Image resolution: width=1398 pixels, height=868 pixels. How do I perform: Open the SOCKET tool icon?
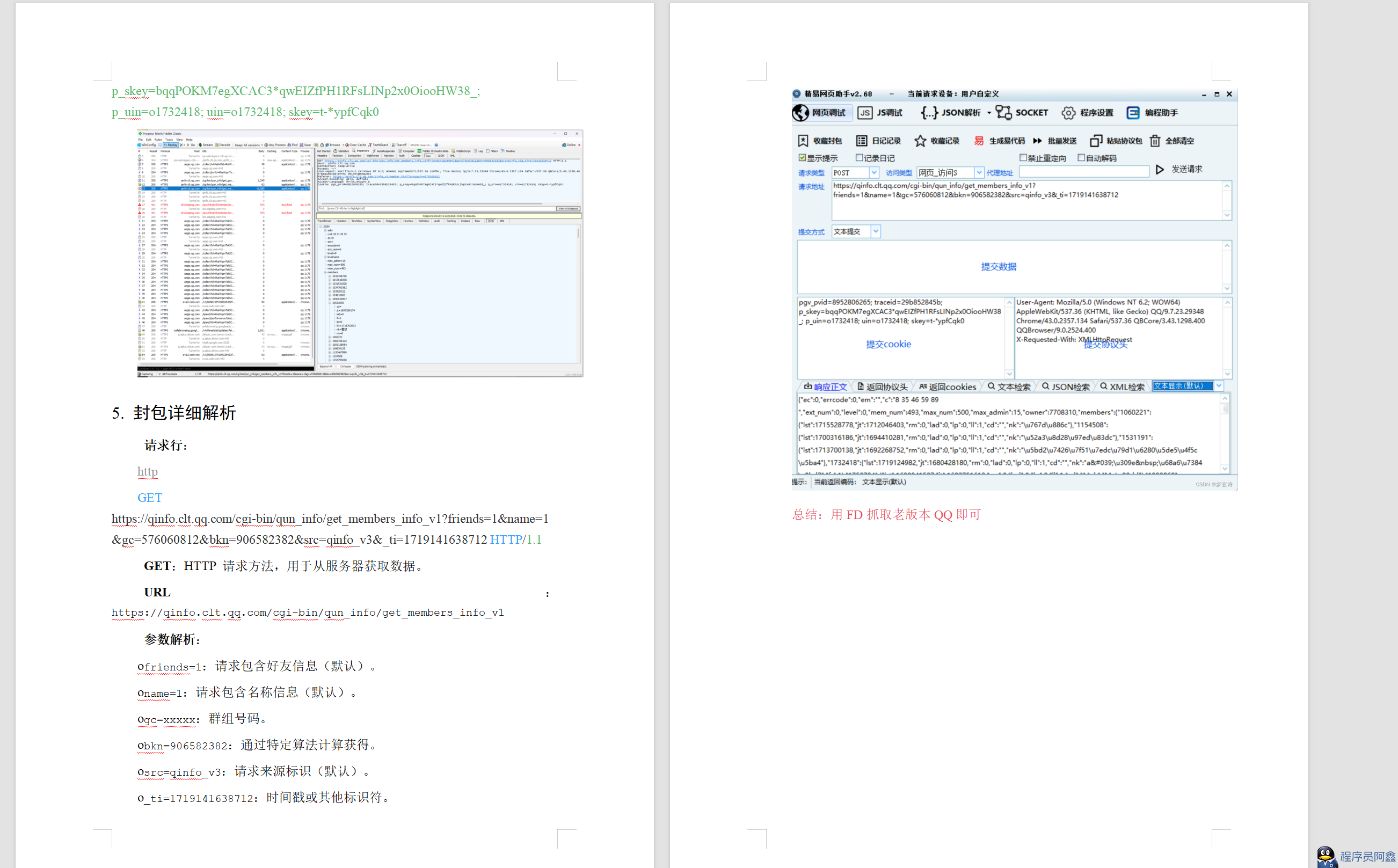(1003, 113)
